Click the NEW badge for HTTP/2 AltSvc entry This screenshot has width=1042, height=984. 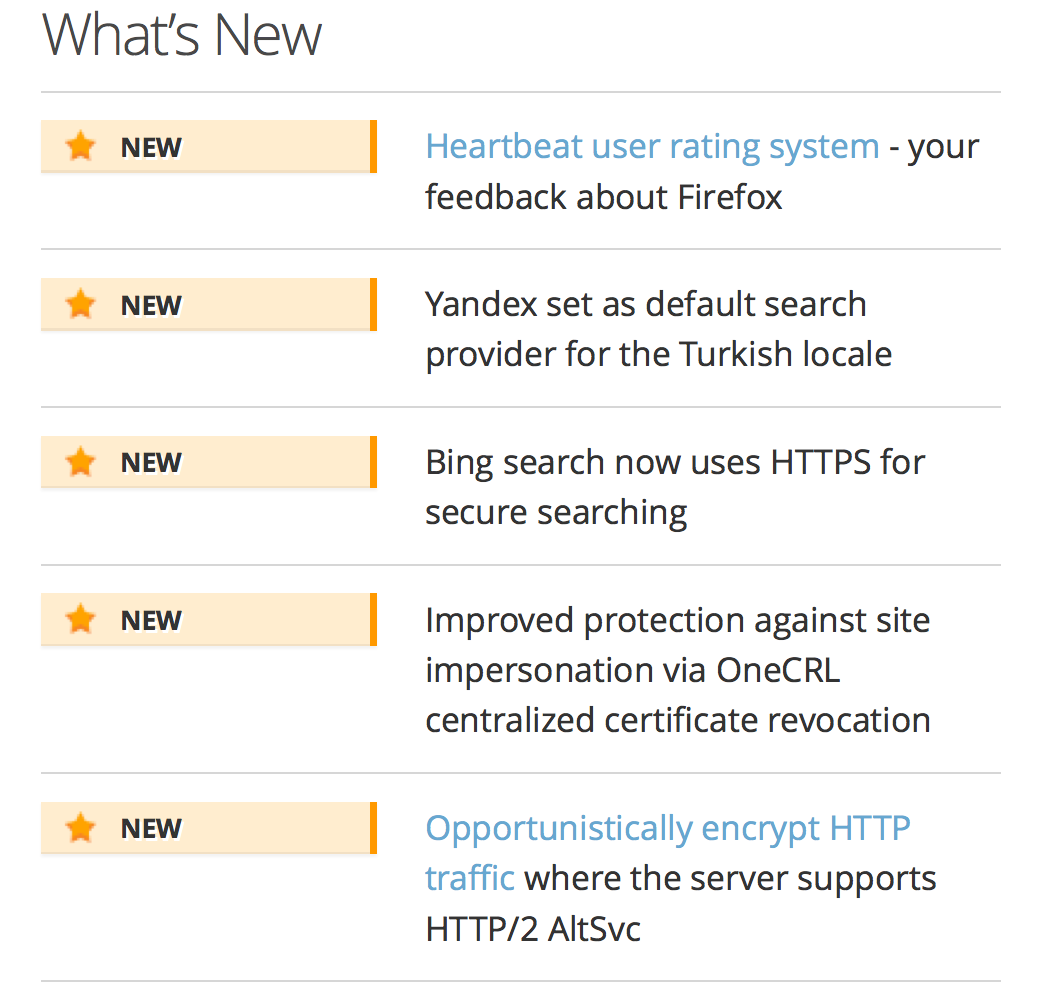point(151,829)
